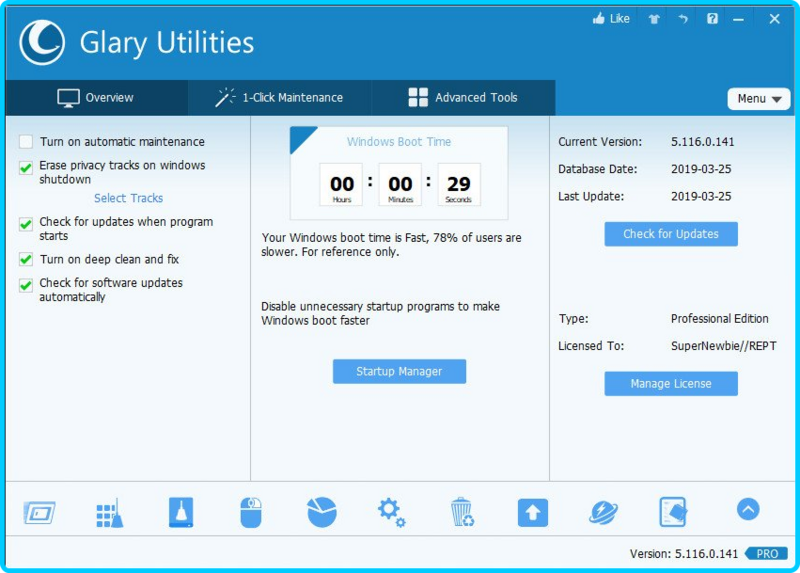Click the 29 Seconds boot time box

point(459,185)
